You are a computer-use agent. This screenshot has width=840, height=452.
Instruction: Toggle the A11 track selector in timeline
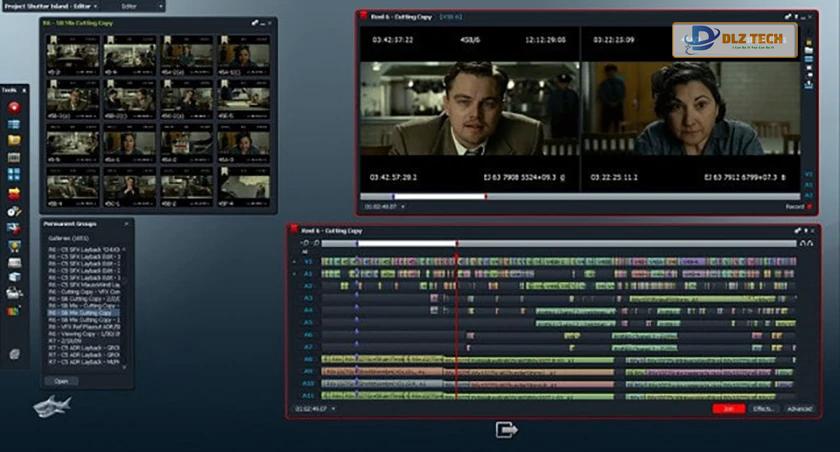(x=308, y=396)
